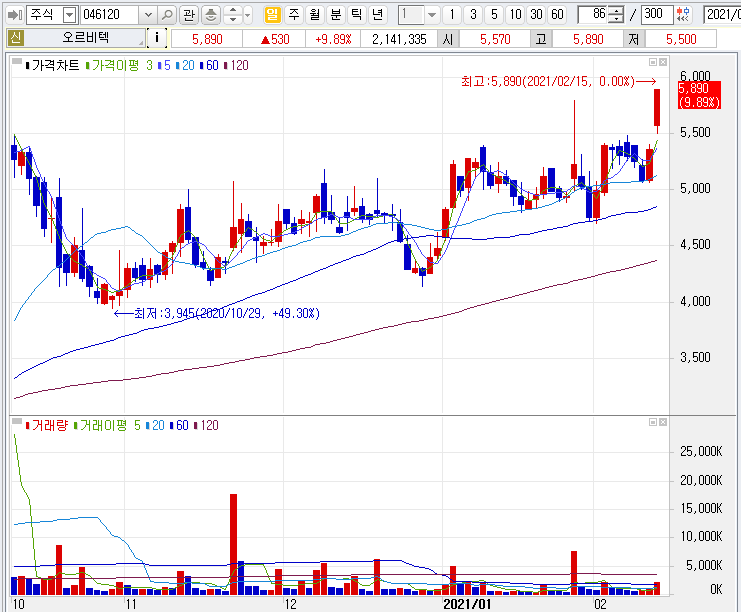Click the candle count field showing 86
Image resolution: width=741 pixels, height=612 pixels.
coord(593,15)
